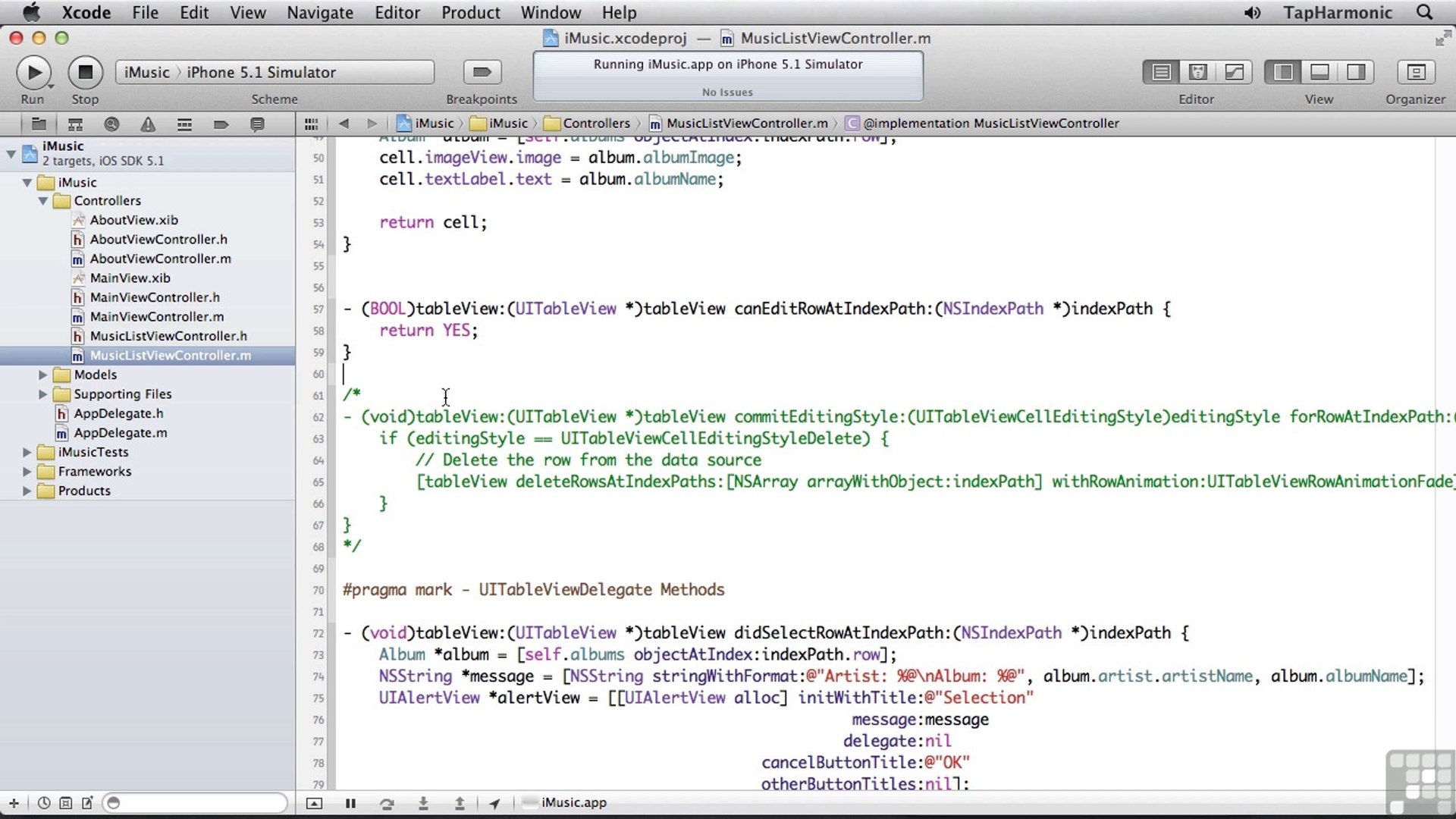Show only unsaved files filter
1456x819 pixels.
tap(87, 803)
